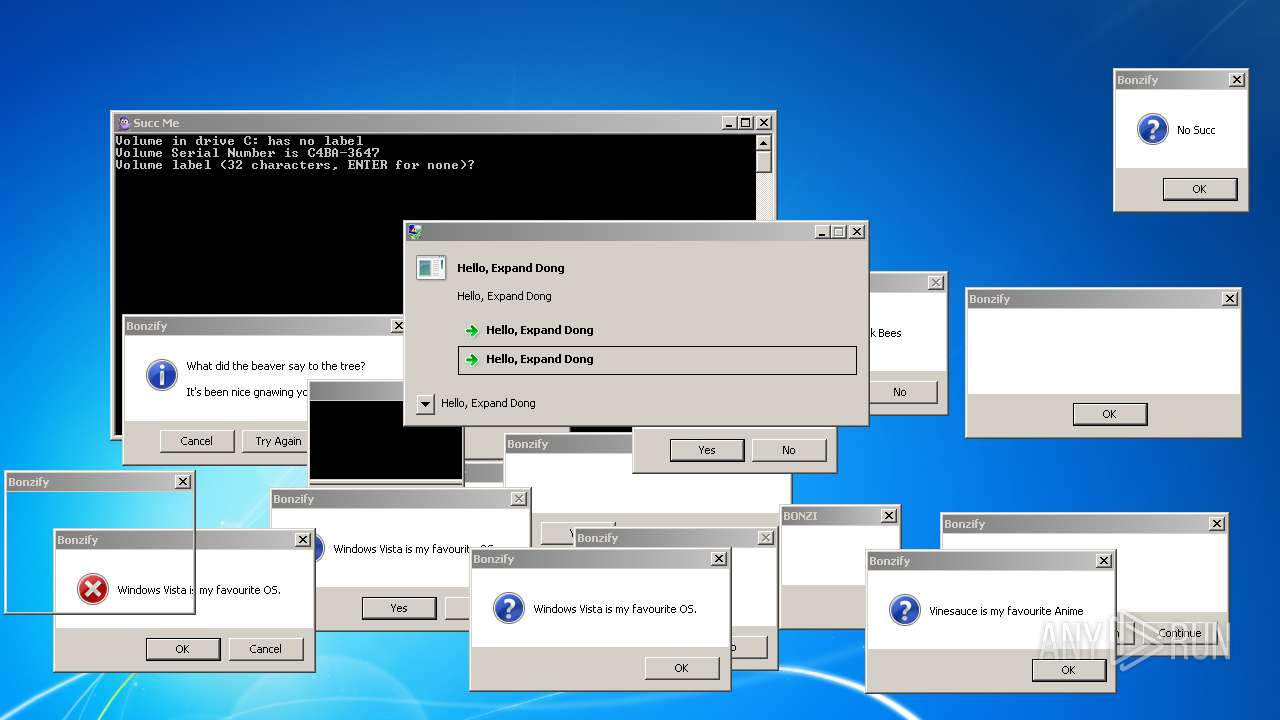Click the blue info icon in beaver joke dialog
1280x720 pixels.
(x=161, y=374)
